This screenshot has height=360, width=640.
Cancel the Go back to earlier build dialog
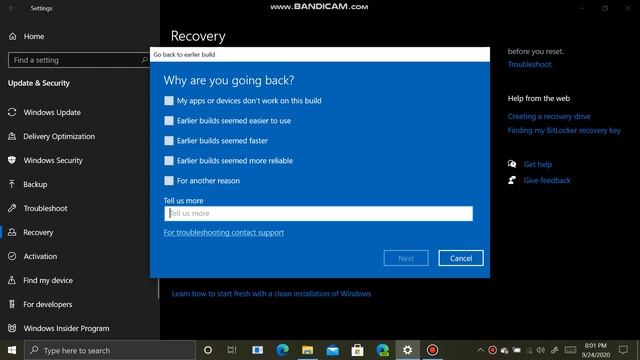click(x=461, y=258)
